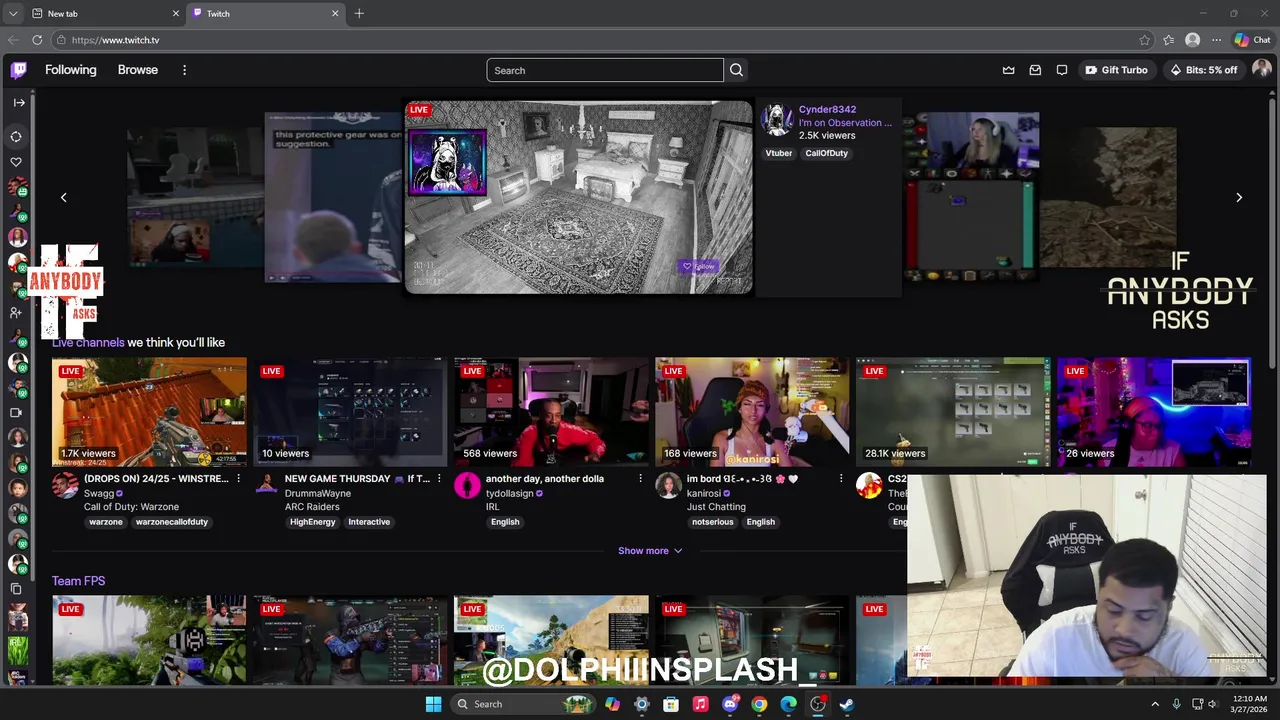This screenshot has height=720, width=1280.
Task: Go to next carousel stream
Action: 1239,197
